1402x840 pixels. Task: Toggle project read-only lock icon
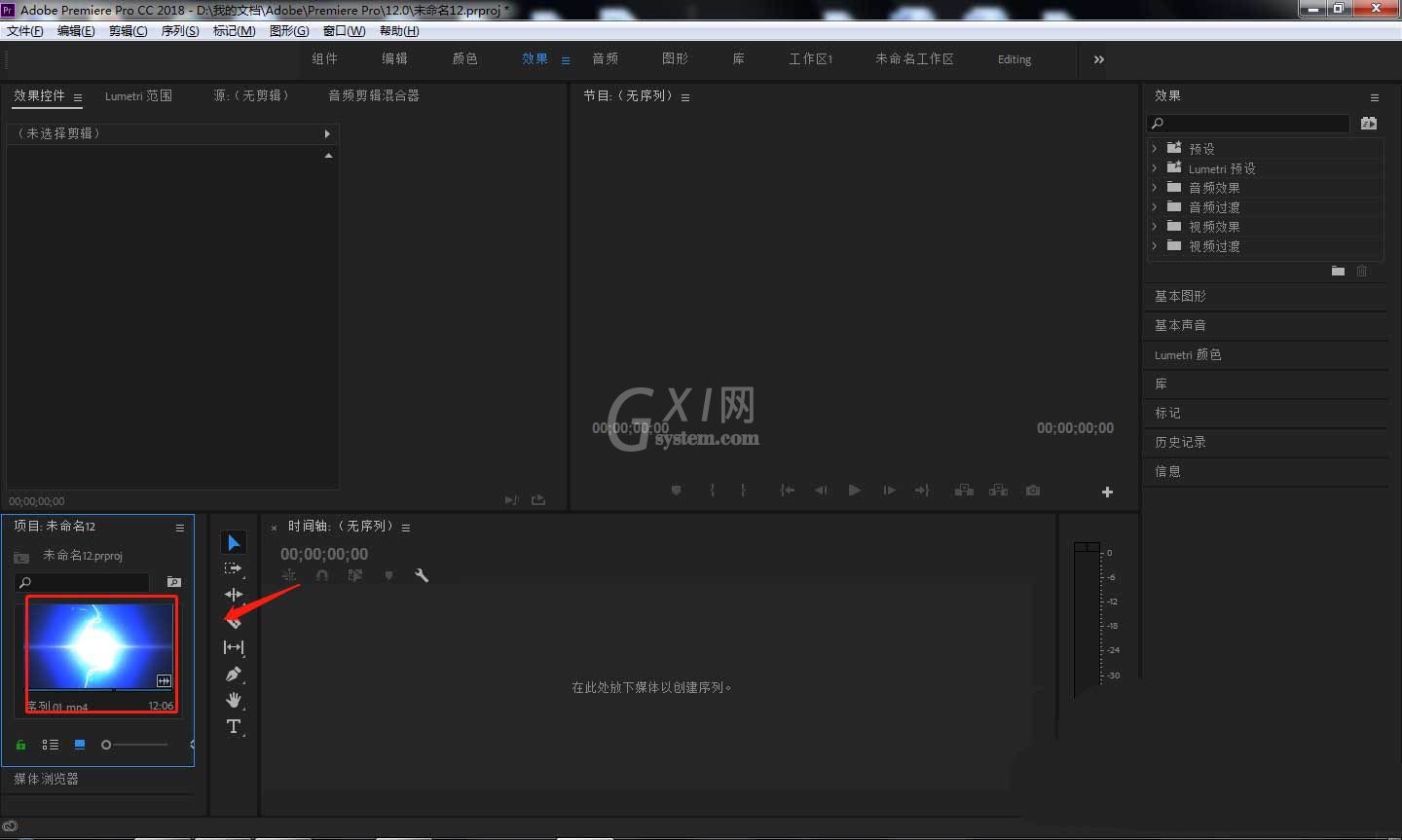point(20,745)
